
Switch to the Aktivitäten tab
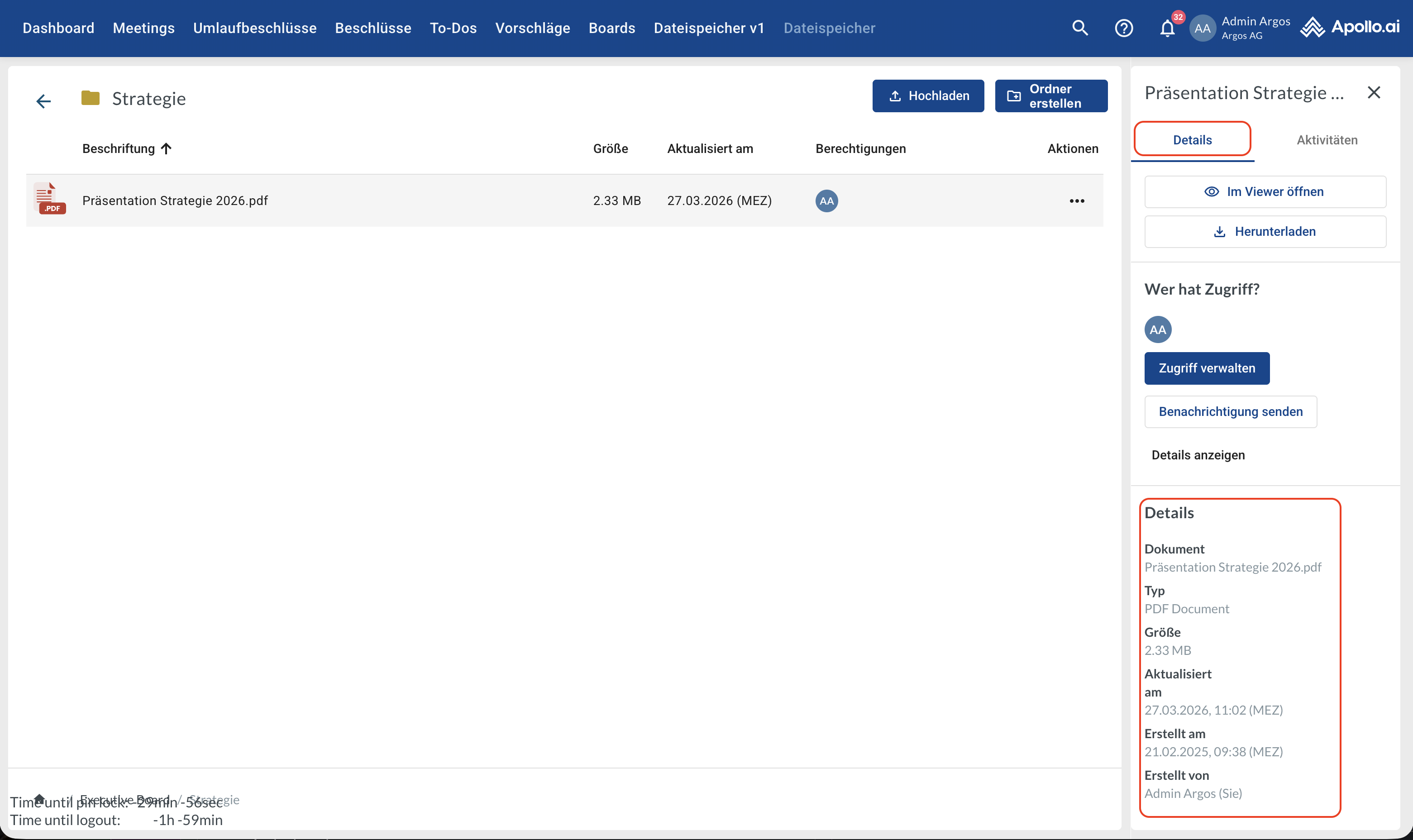(1327, 140)
